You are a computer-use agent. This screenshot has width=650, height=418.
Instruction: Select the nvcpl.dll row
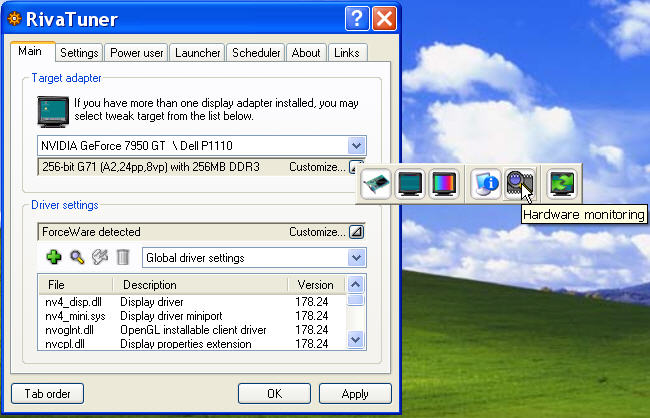[192, 344]
